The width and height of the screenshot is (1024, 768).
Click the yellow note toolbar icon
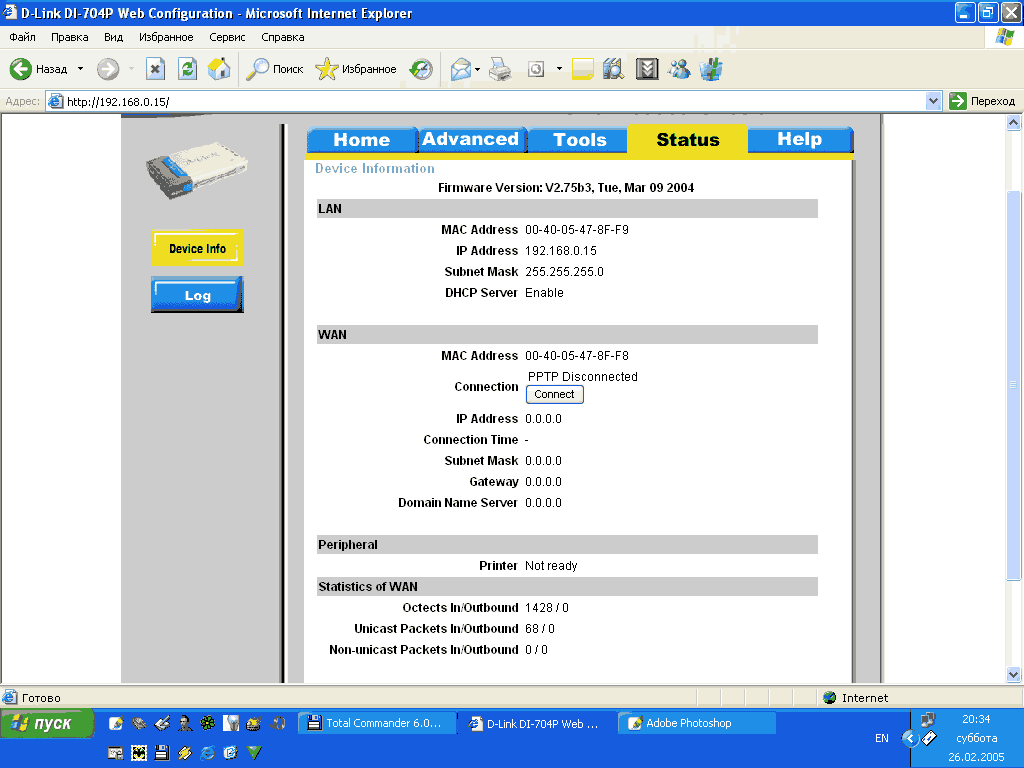click(x=583, y=69)
